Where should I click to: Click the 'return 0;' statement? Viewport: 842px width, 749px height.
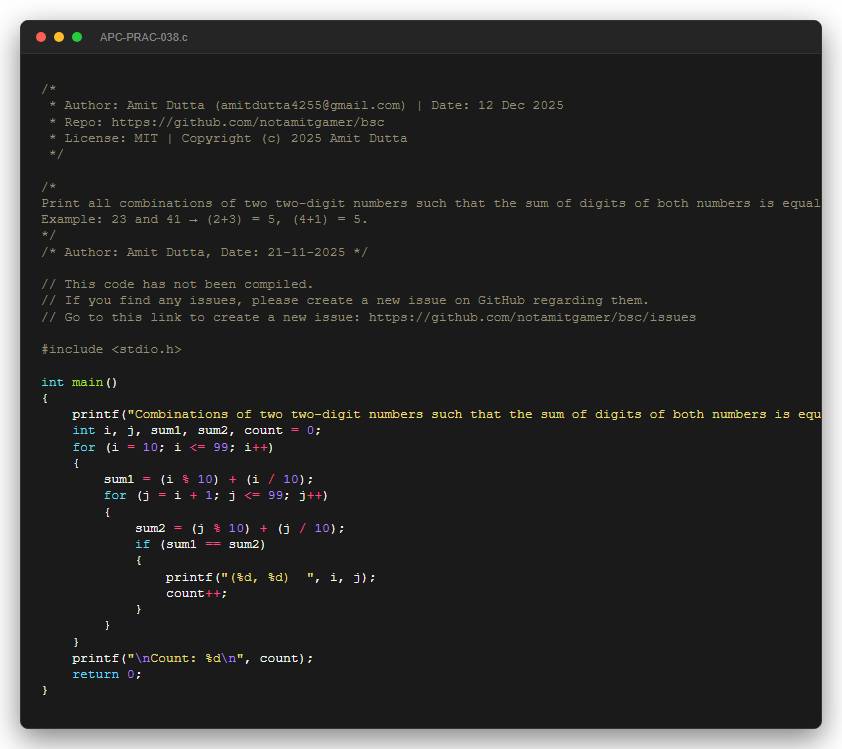(107, 674)
